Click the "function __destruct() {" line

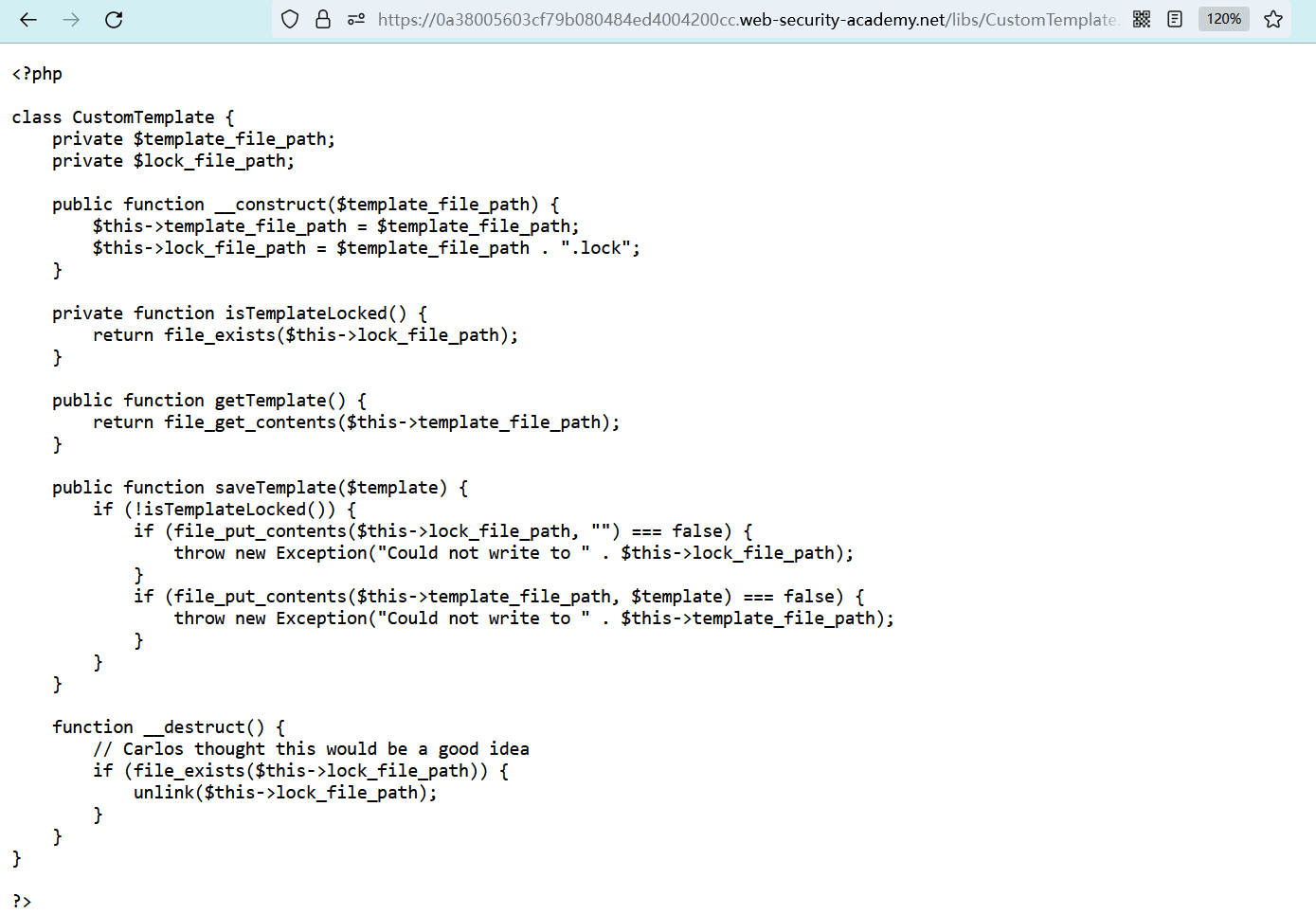(169, 727)
